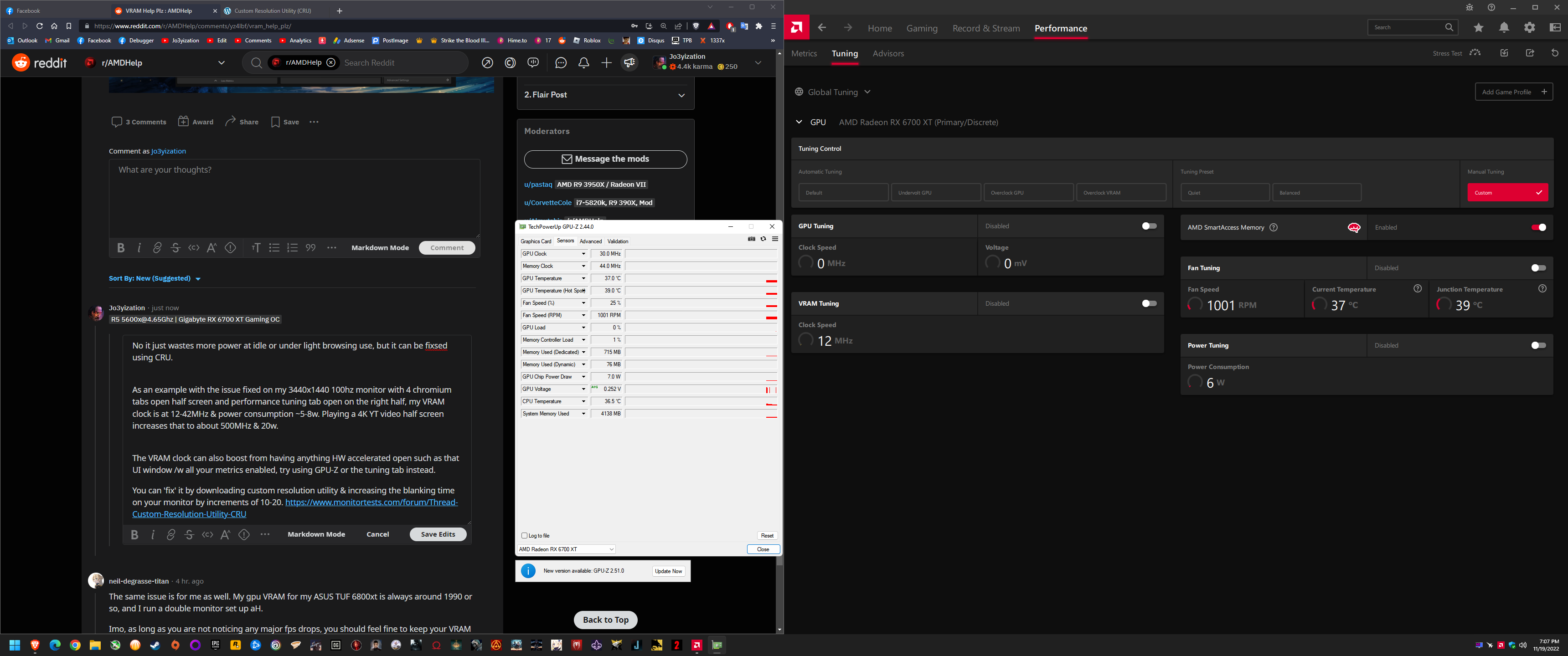
Task: Reset tuning with the reset arrow icon
Action: pos(1555,53)
